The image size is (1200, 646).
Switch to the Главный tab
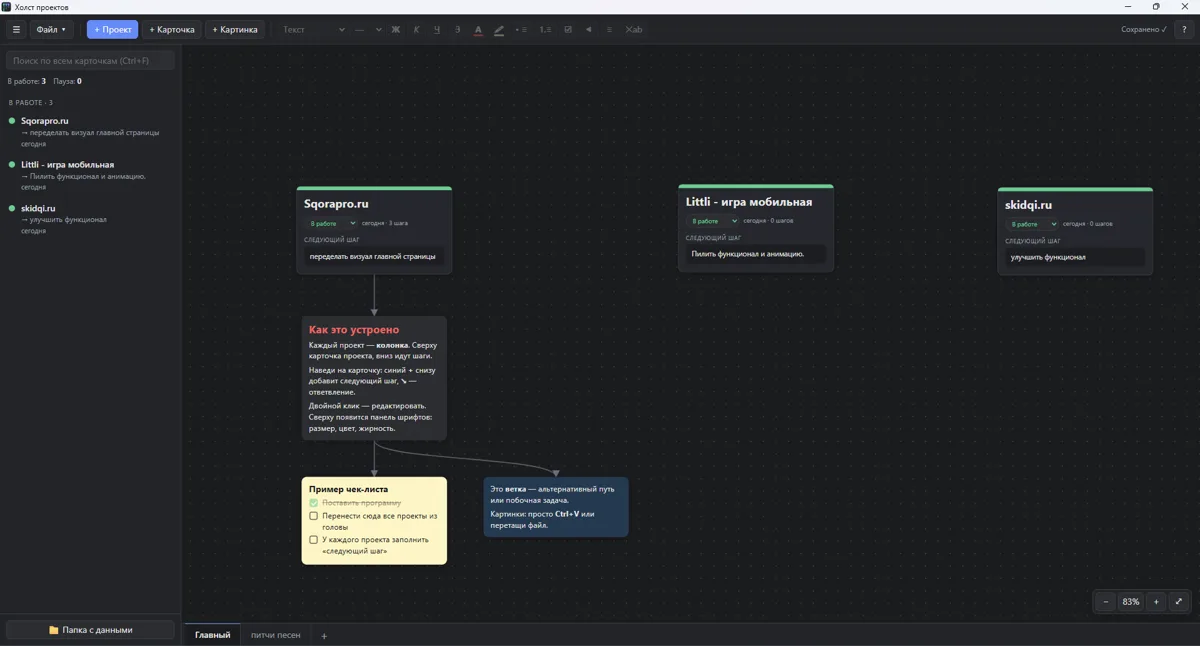pyautogui.click(x=212, y=635)
